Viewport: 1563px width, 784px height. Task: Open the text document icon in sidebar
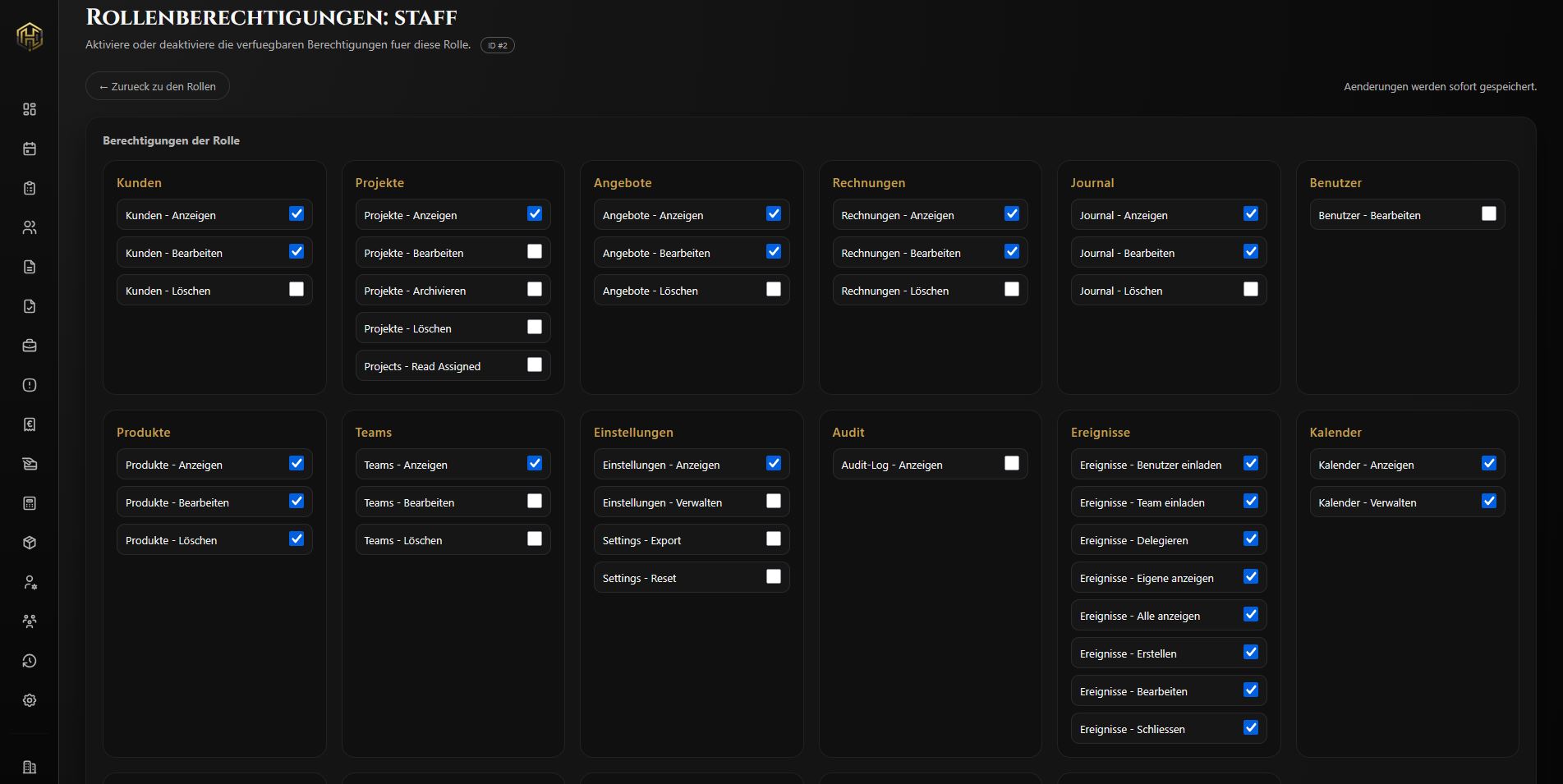pyautogui.click(x=30, y=267)
